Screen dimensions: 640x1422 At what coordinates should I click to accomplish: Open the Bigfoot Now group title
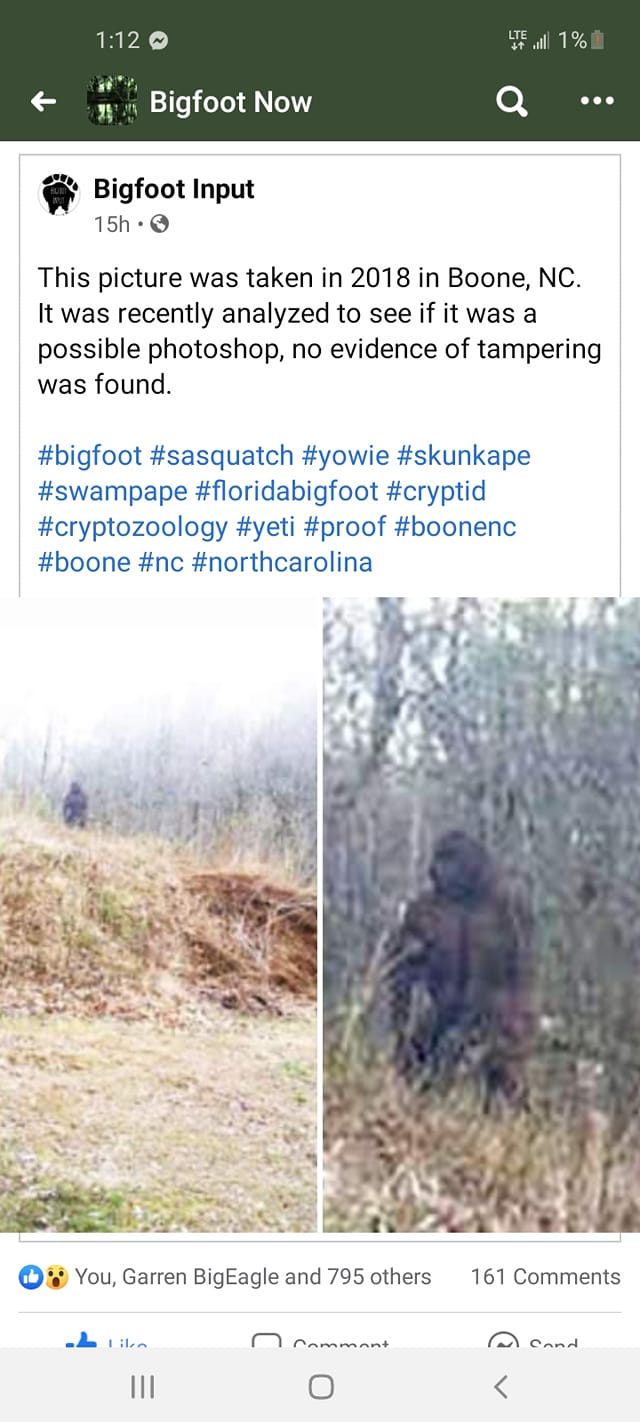click(x=231, y=102)
